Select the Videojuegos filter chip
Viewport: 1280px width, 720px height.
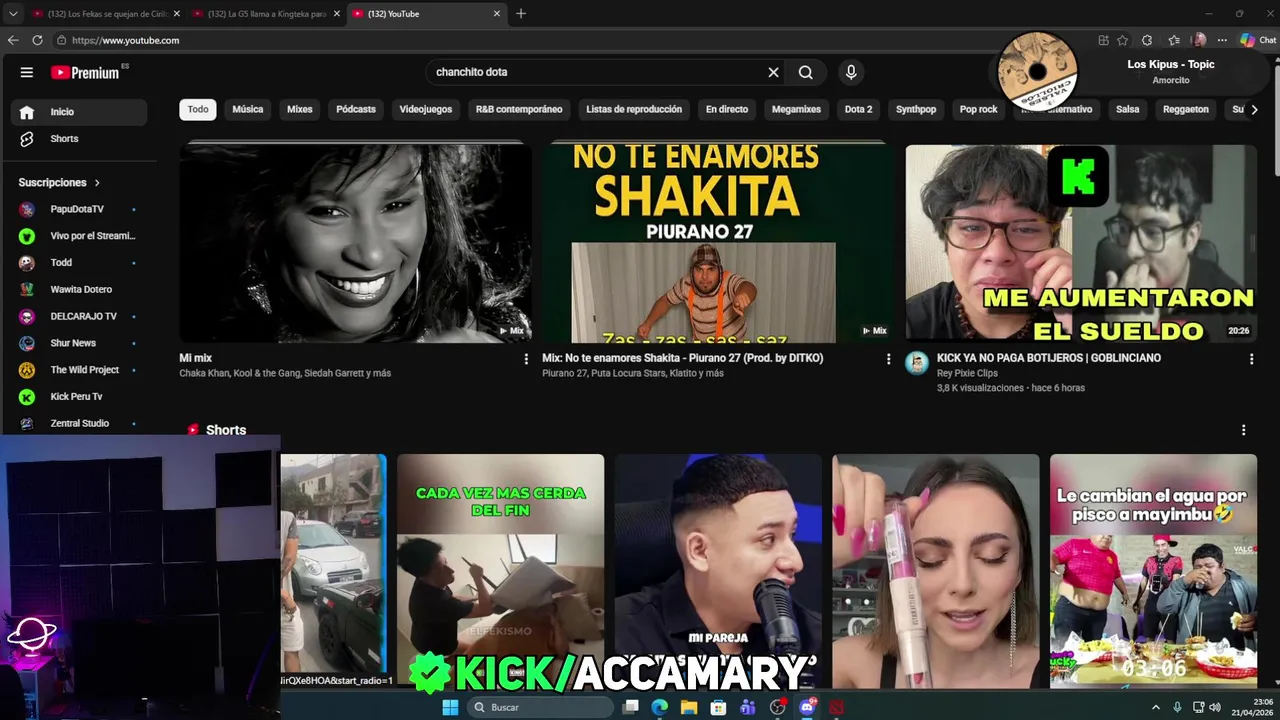(x=426, y=109)
